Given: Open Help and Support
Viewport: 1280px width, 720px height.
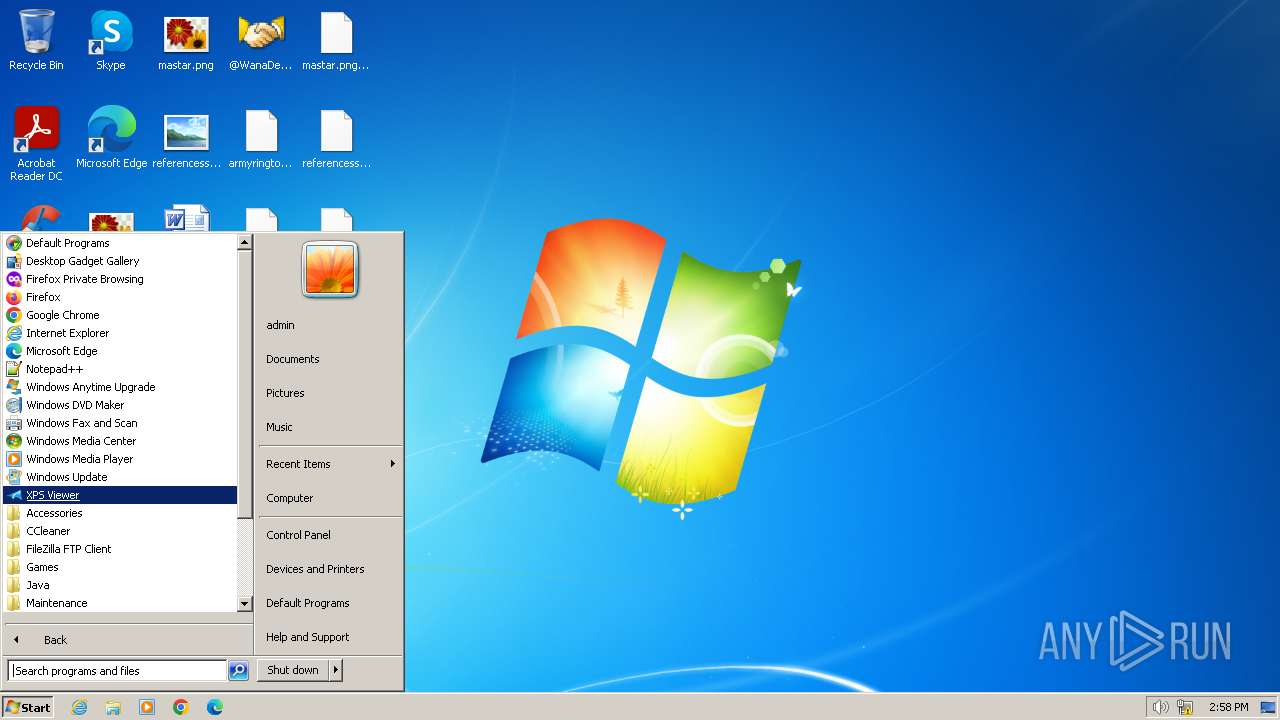Looking at the screenshot, I should click(330, 637).
